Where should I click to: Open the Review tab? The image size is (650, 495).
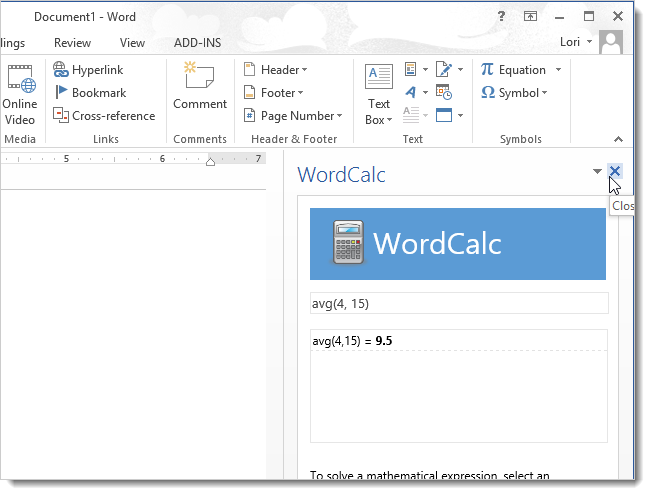(72, 43)
